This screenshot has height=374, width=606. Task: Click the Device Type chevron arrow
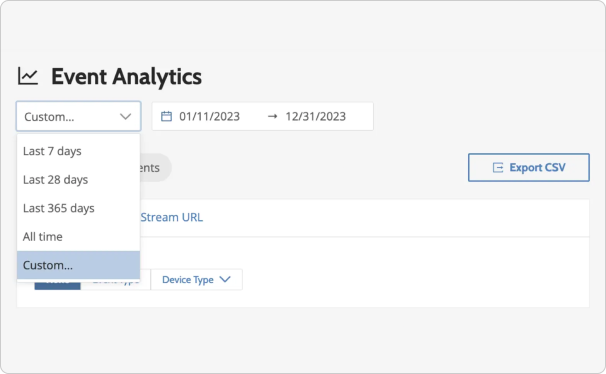(225, 279)
